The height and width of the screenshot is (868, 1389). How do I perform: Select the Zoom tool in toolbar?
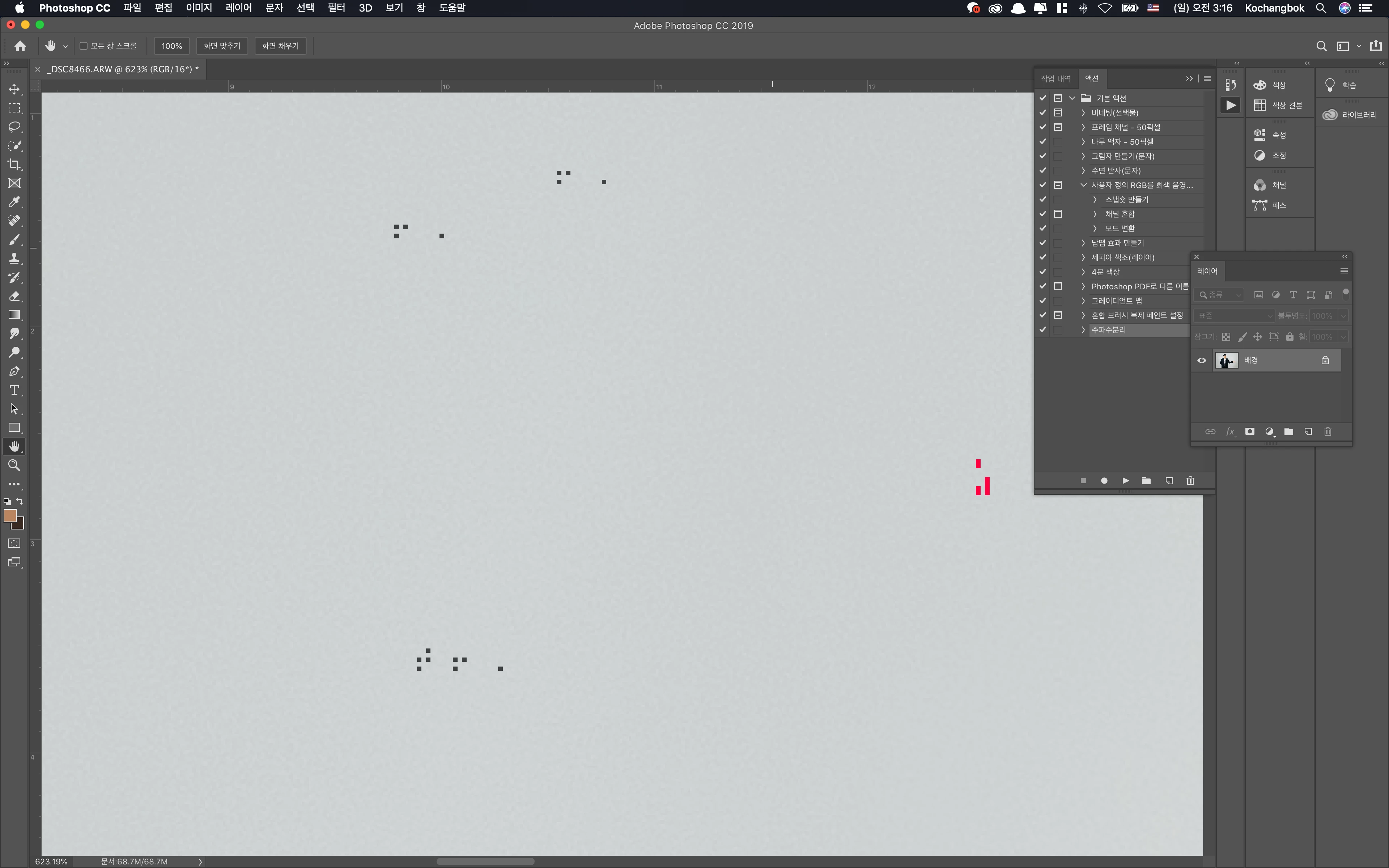point(14,465)
